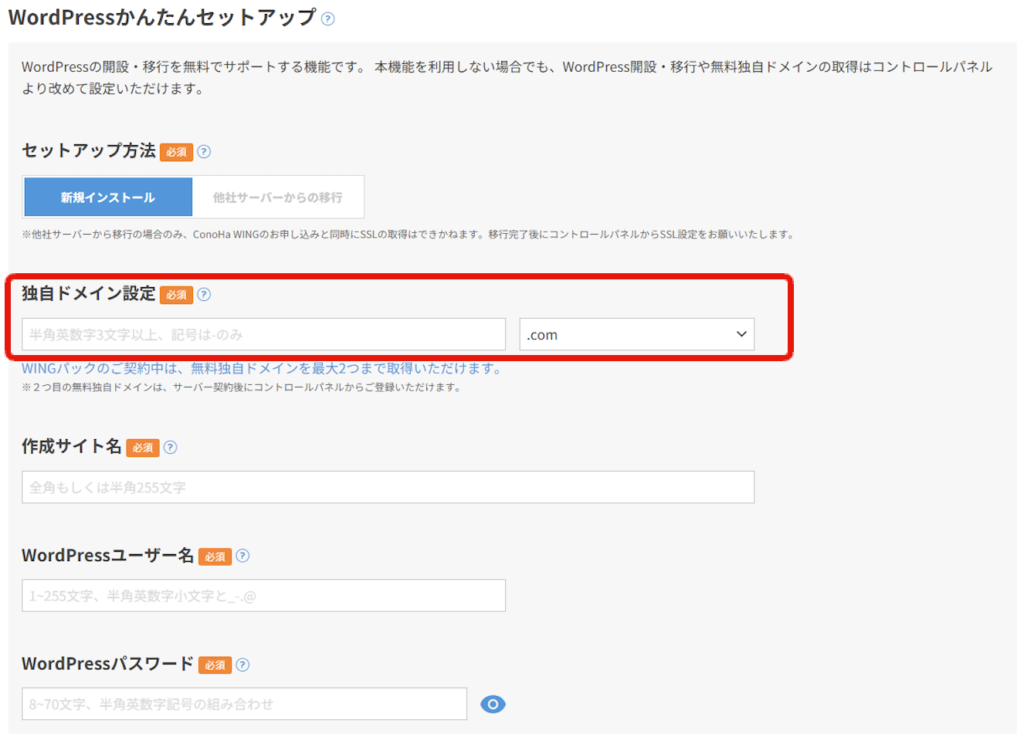Click 必須 badge next to WordPressユーザー名
This screenshot has width=1024, height=744.
(x=214, y=557)
